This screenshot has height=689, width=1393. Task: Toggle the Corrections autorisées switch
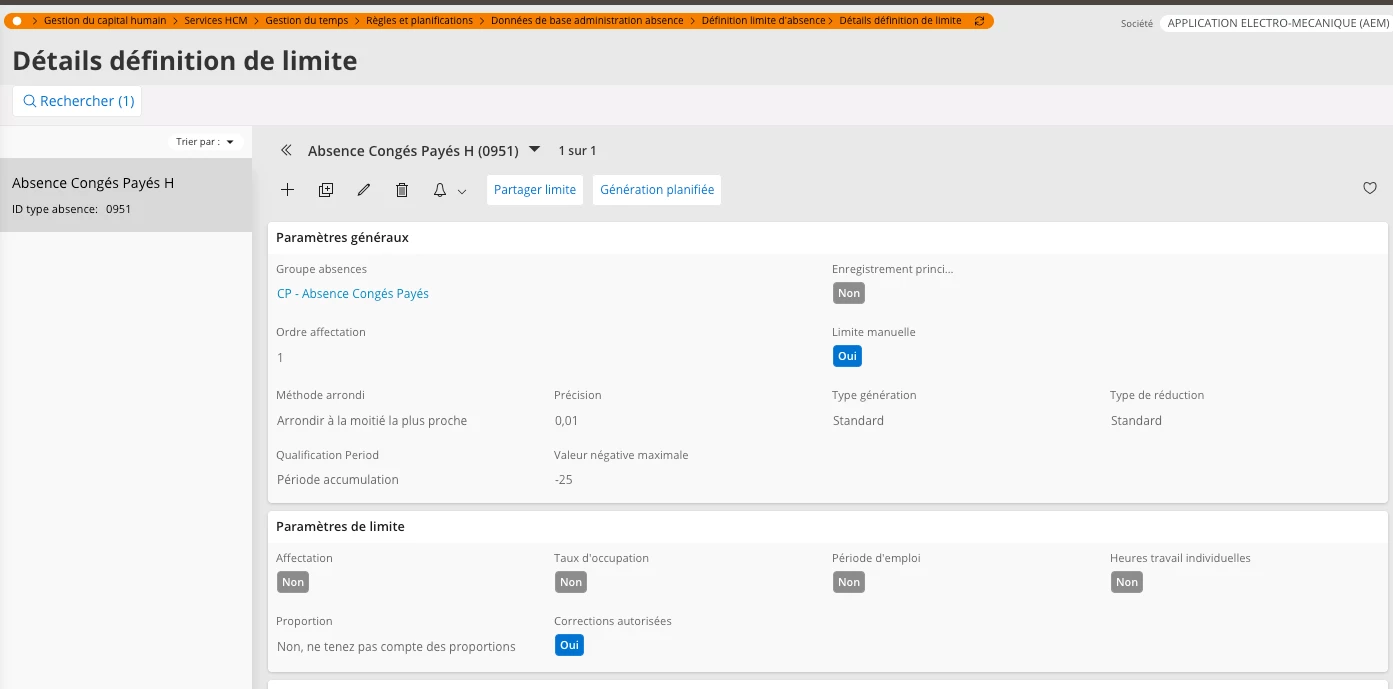pyautogui.click(x=569, y=645)
